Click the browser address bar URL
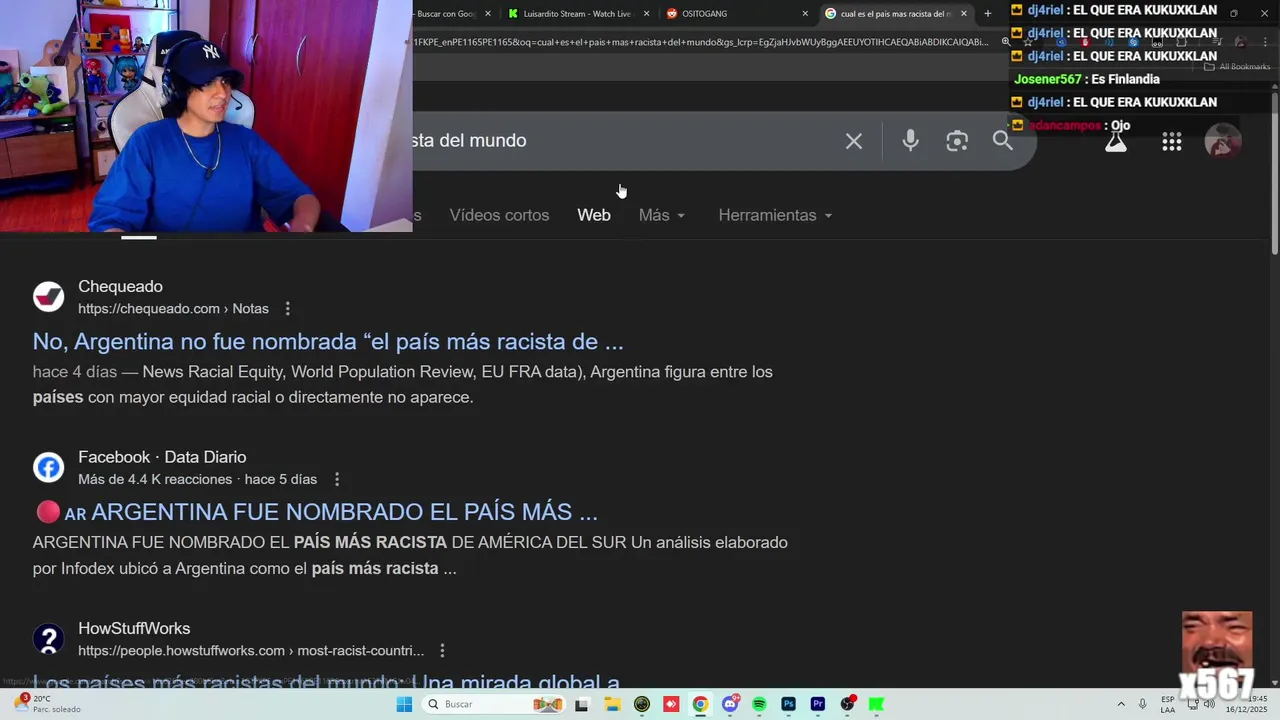This screenshot has width=1280, height=720. click(x=700, y=42)
